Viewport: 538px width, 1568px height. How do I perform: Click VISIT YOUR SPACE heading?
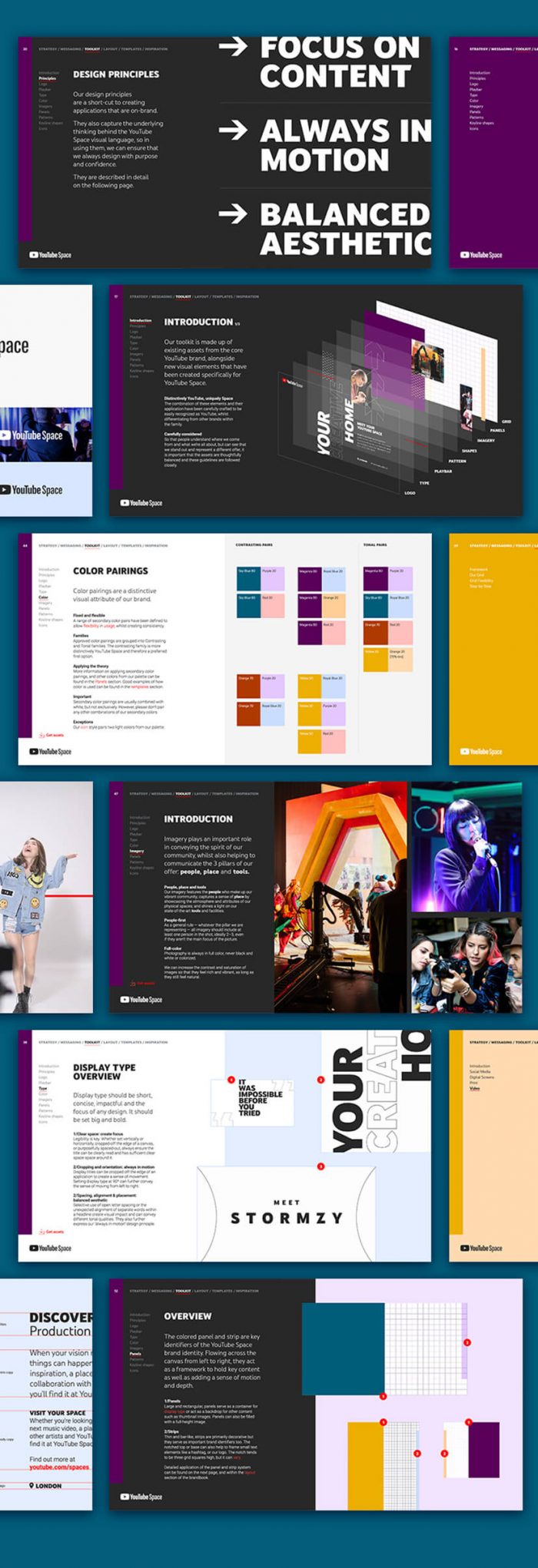pos(57,1413)
